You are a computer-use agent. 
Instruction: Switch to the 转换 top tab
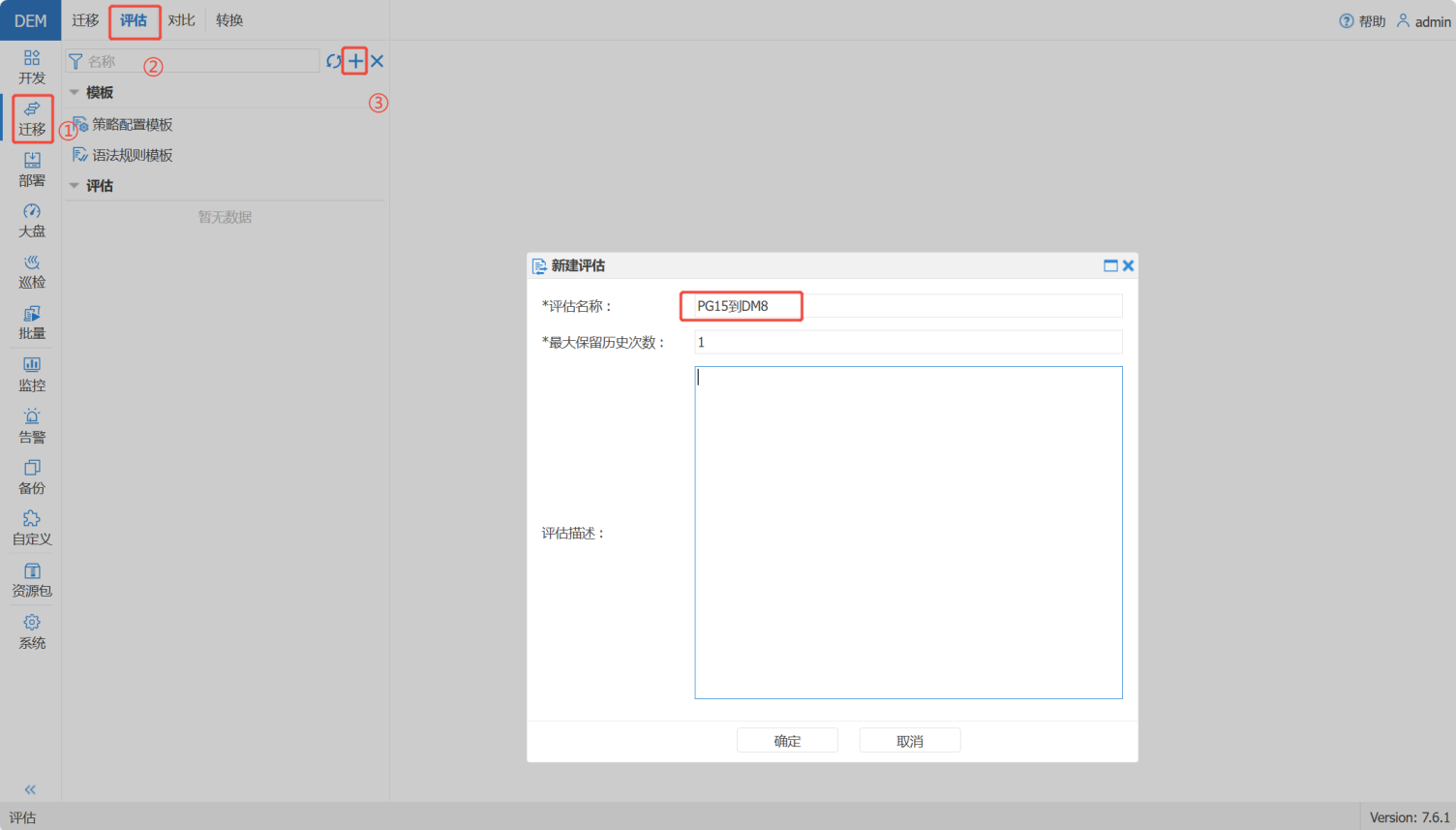click(x=229, y=20)
